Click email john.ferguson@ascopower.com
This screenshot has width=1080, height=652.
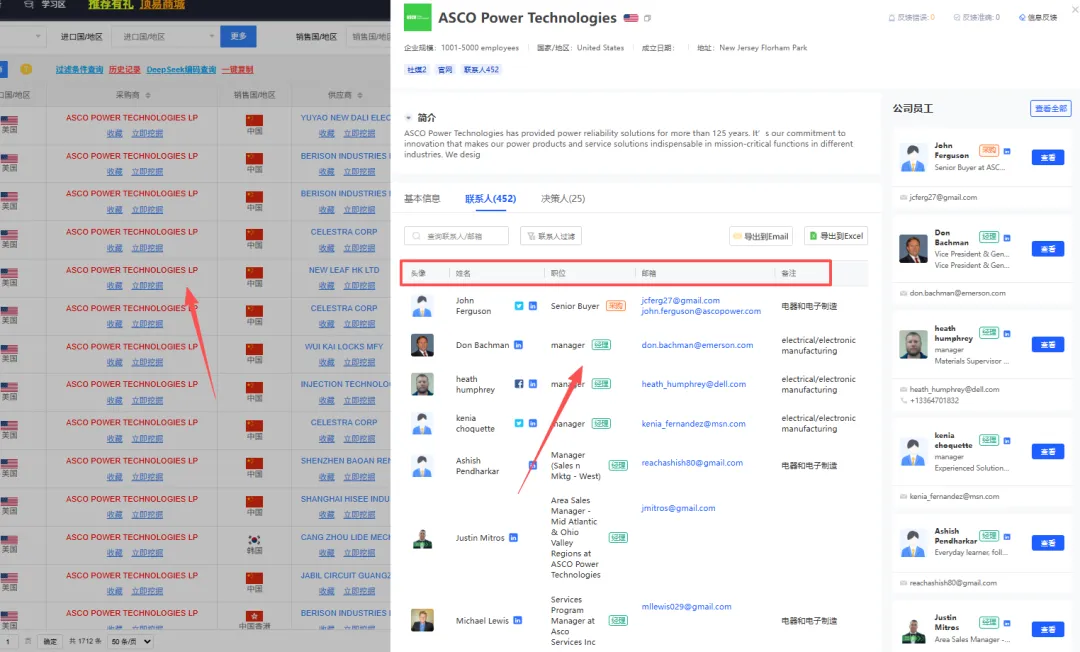(701, 311)
